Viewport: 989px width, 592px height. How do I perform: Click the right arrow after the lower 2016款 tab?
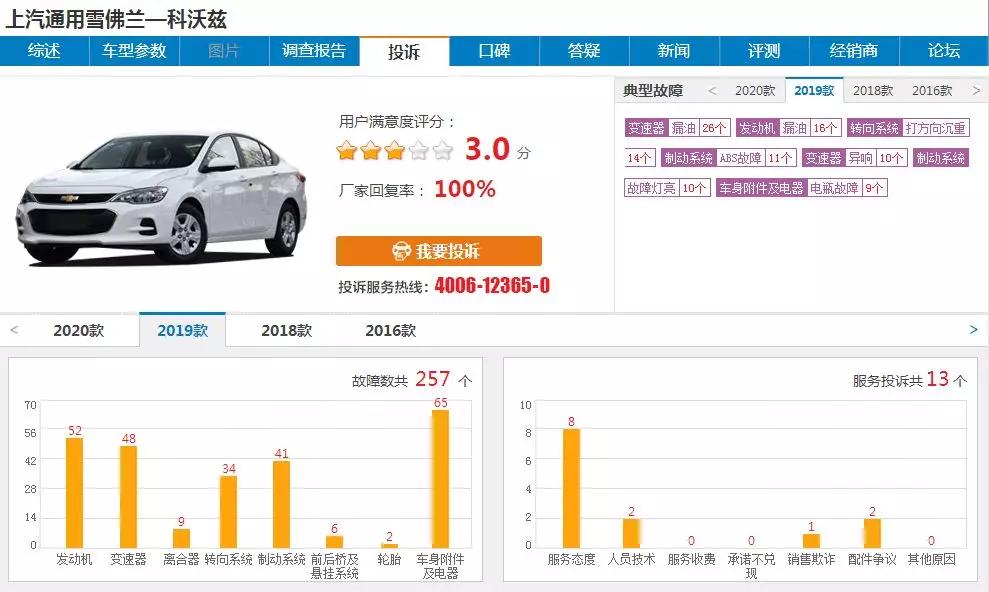[x=971, y=330]
